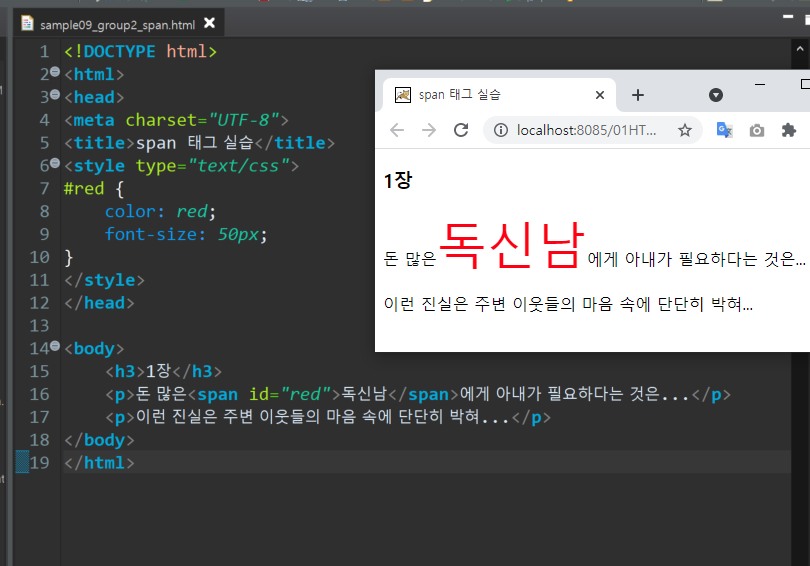Reload the browser page
The height and width of the screenshot is (566, 810).
(461, 130)
